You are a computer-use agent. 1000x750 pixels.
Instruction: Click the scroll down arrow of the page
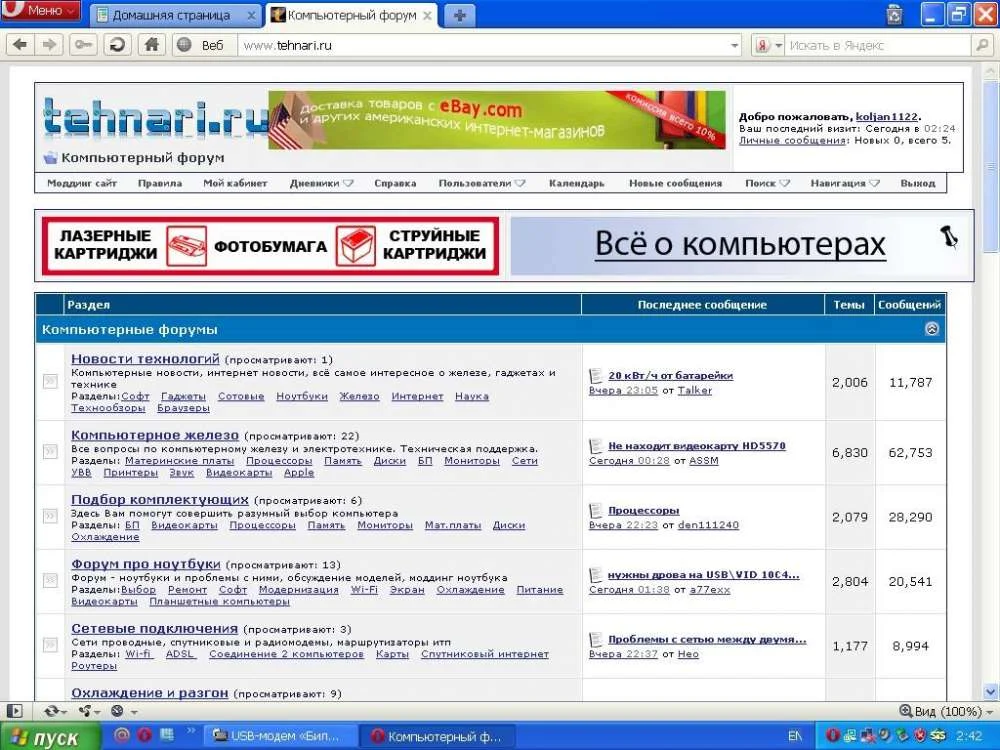[x=990, y=691]
